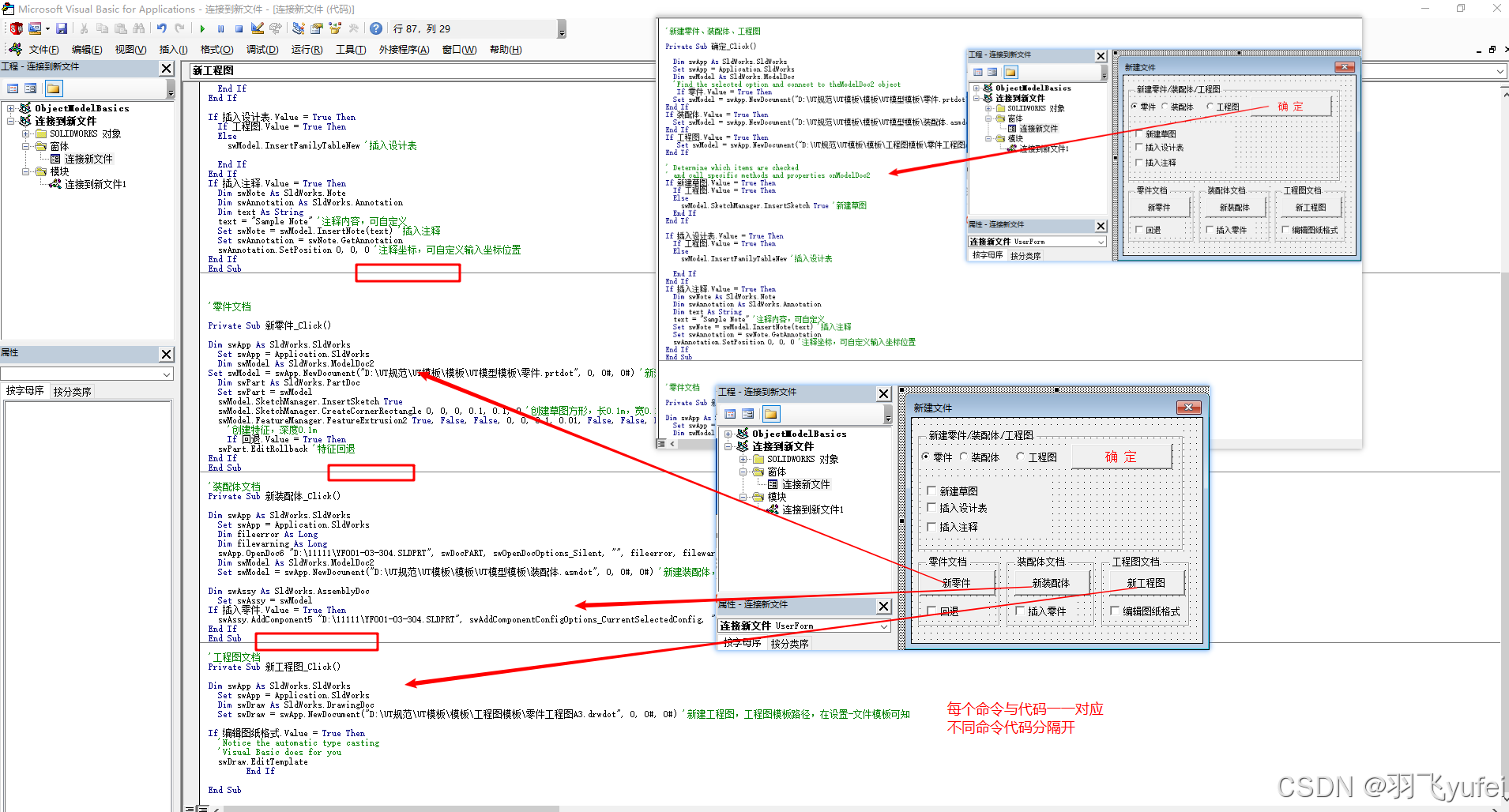Save the macro with the floppy icon
1509x812 pixels.
62,28
